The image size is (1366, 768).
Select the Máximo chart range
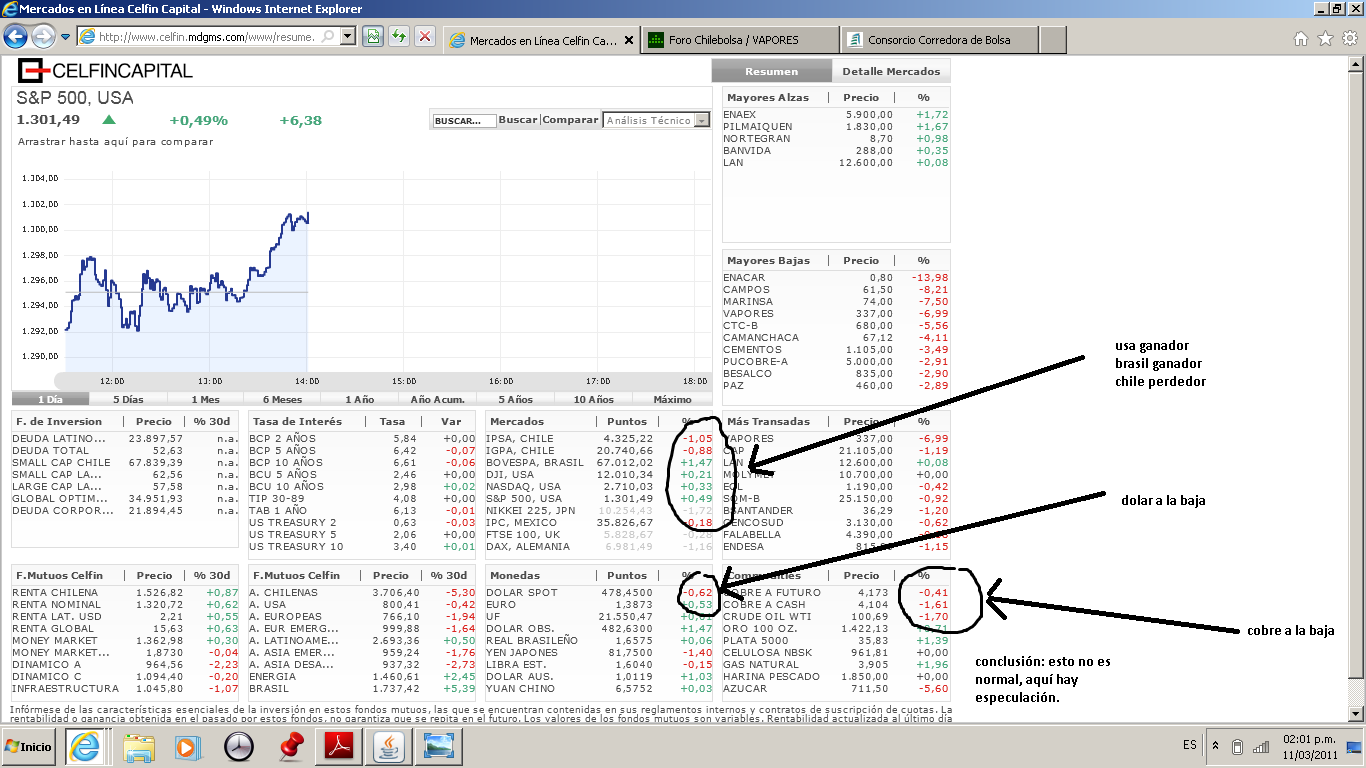point(672,399)
